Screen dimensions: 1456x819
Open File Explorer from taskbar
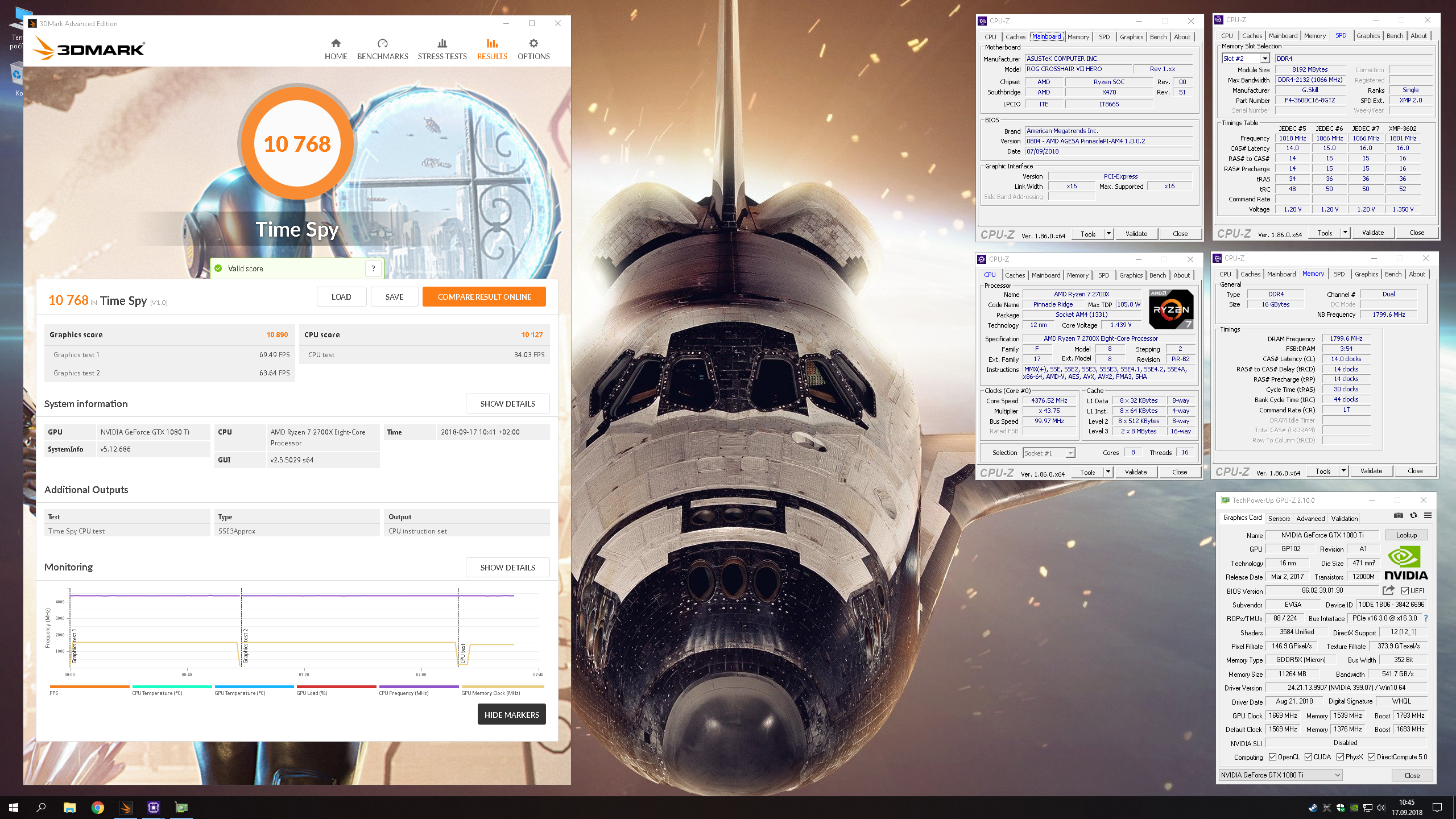click(69, 807)
